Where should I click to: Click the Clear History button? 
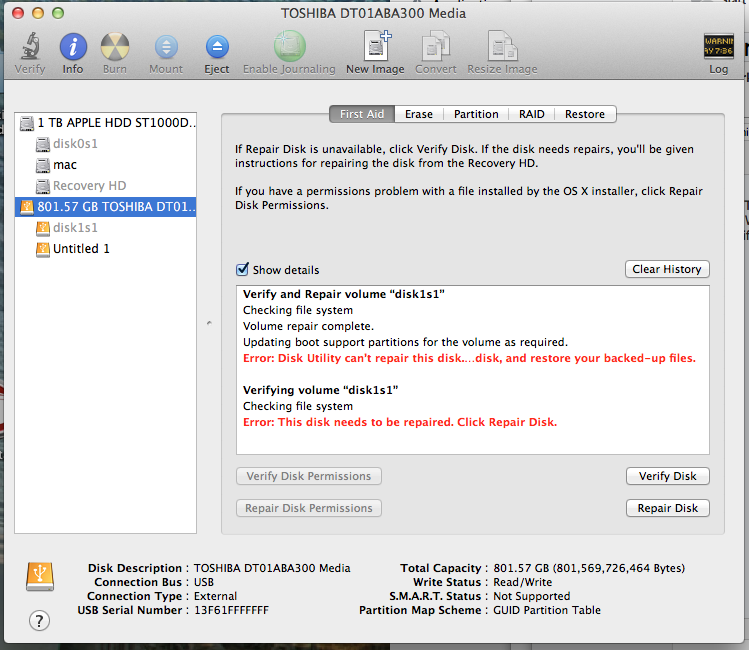click(x=667, y=269)
